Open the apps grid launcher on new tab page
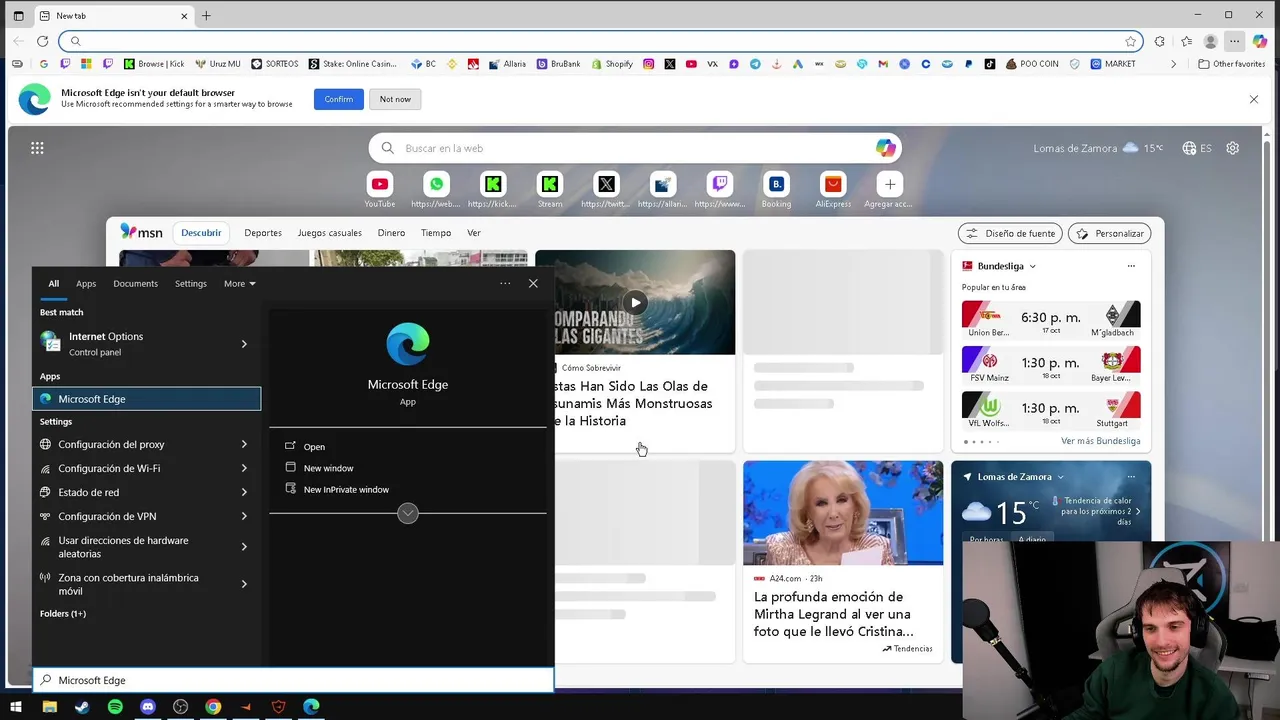The image size is (1280, 720). pyautogui.click(x=37, y=148)
